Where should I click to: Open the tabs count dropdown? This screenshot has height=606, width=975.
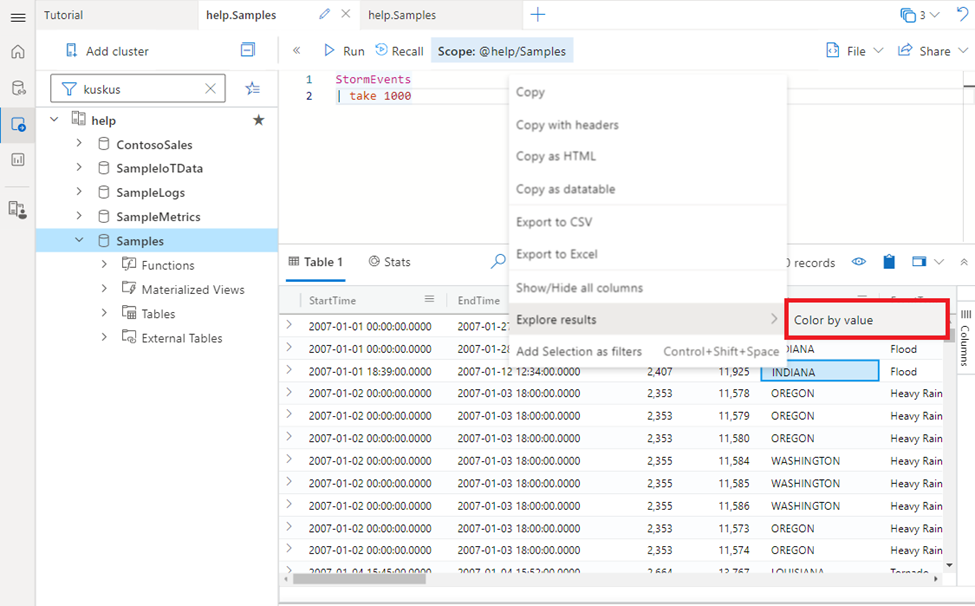tap(920, 15)
